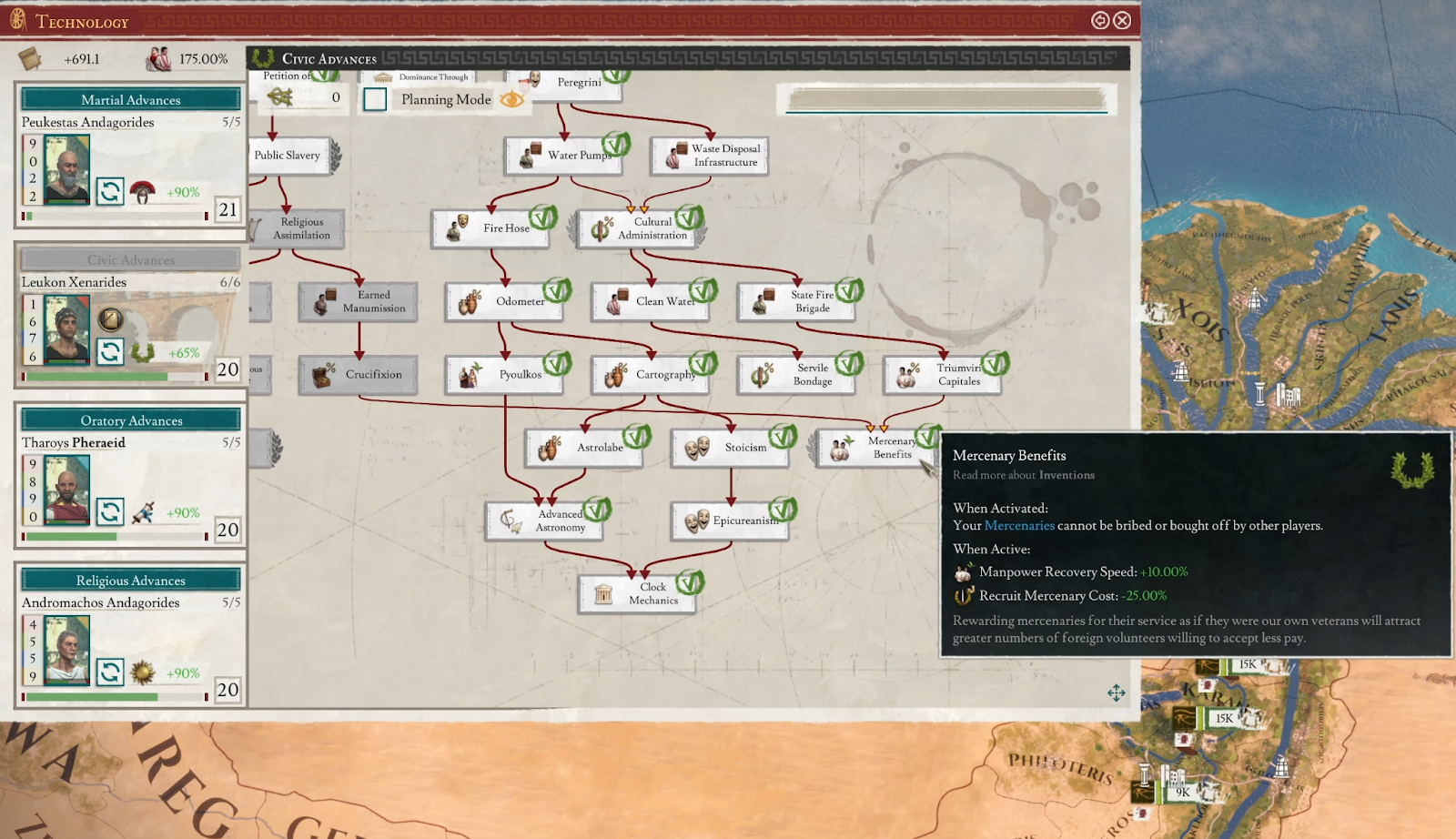Image resolution: width=1456 pixels, height=839 pixels.
Task: Click the Oratory research progress bar
Action: point(116,536)
